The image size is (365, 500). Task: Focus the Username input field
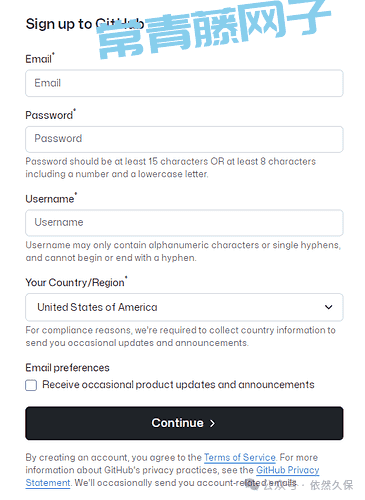coord(184,223)
